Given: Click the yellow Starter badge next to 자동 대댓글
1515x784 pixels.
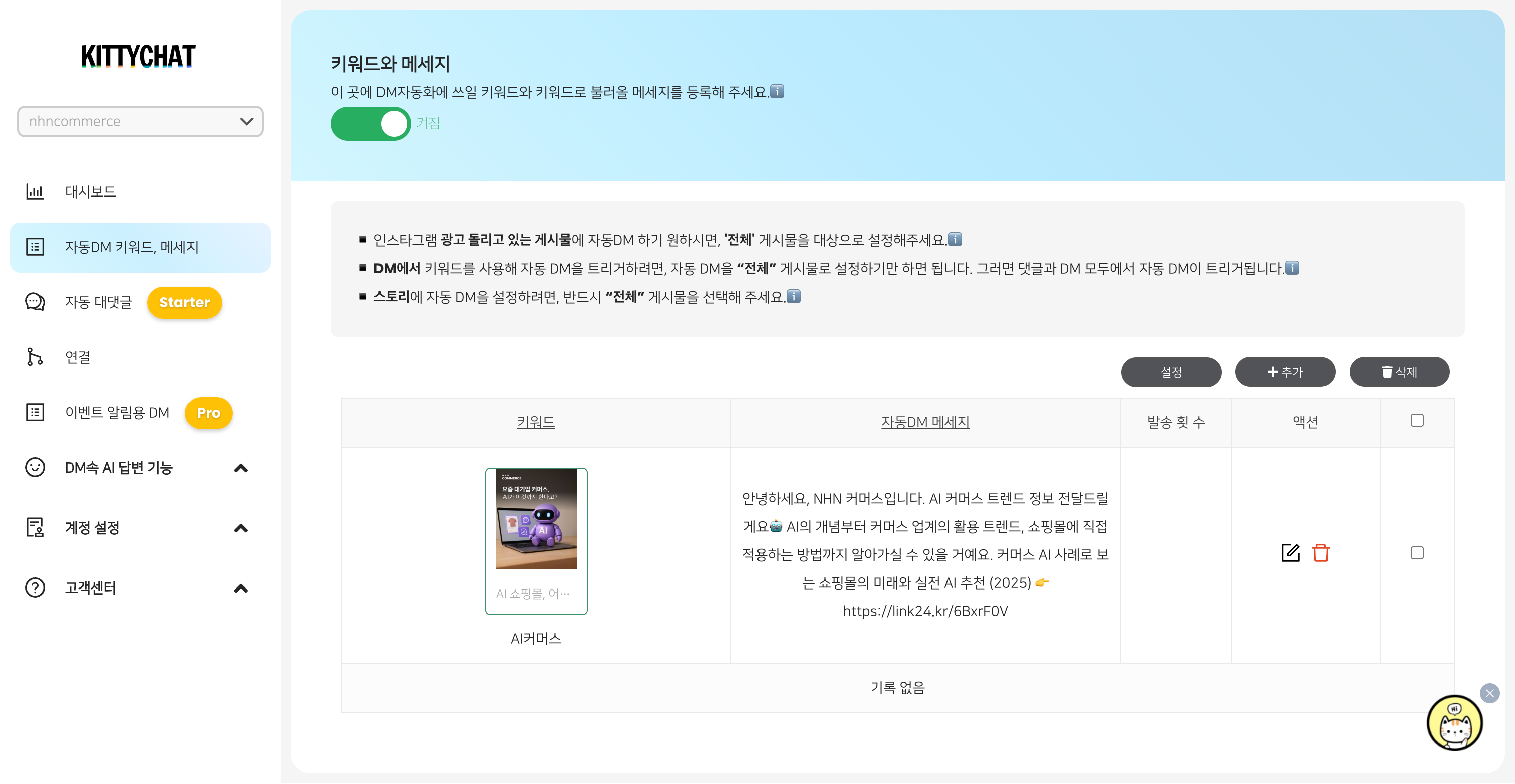Looking at the screenshot, I should click(x=184, y=302).
